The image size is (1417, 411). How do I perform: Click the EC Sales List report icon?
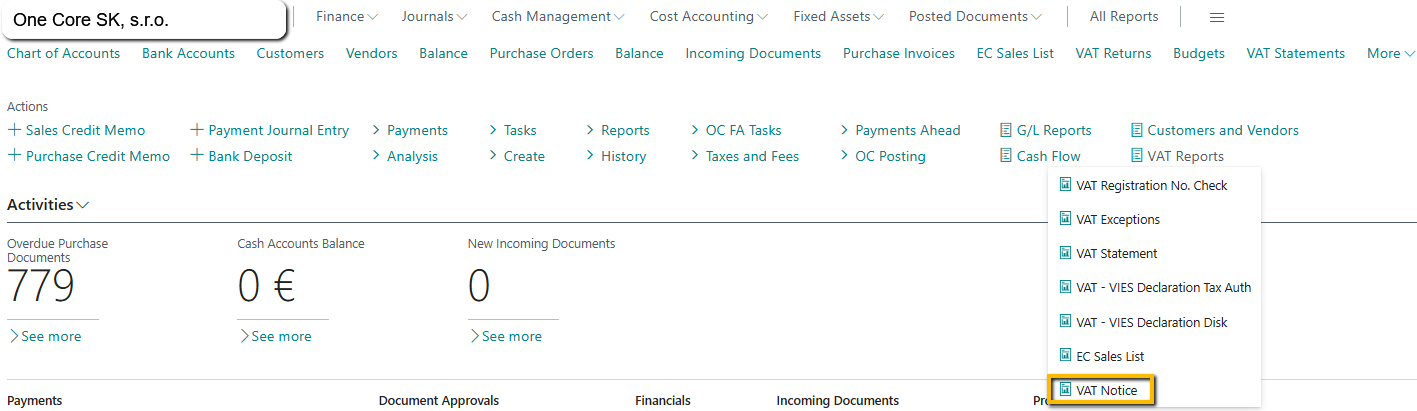tap(1066, 355)
